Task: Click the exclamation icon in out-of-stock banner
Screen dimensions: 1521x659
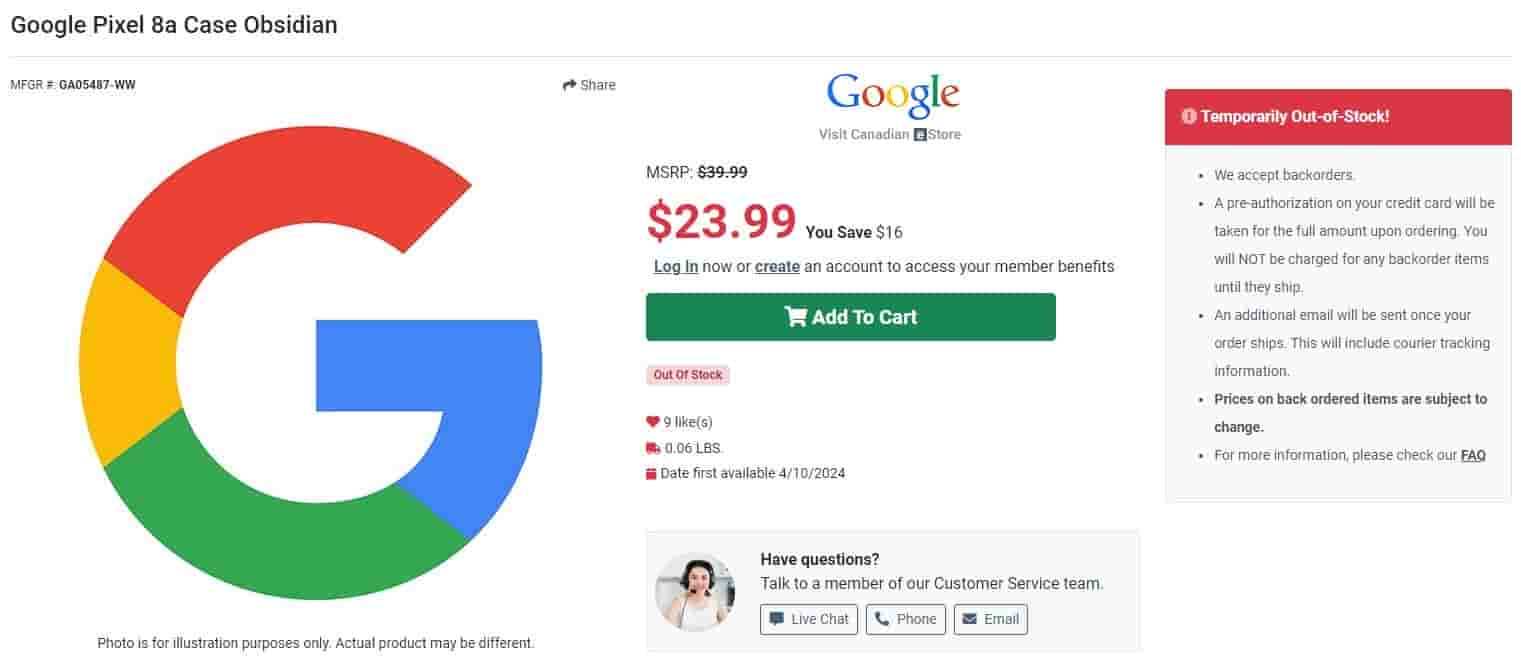Action: [x=1188, y=117]
